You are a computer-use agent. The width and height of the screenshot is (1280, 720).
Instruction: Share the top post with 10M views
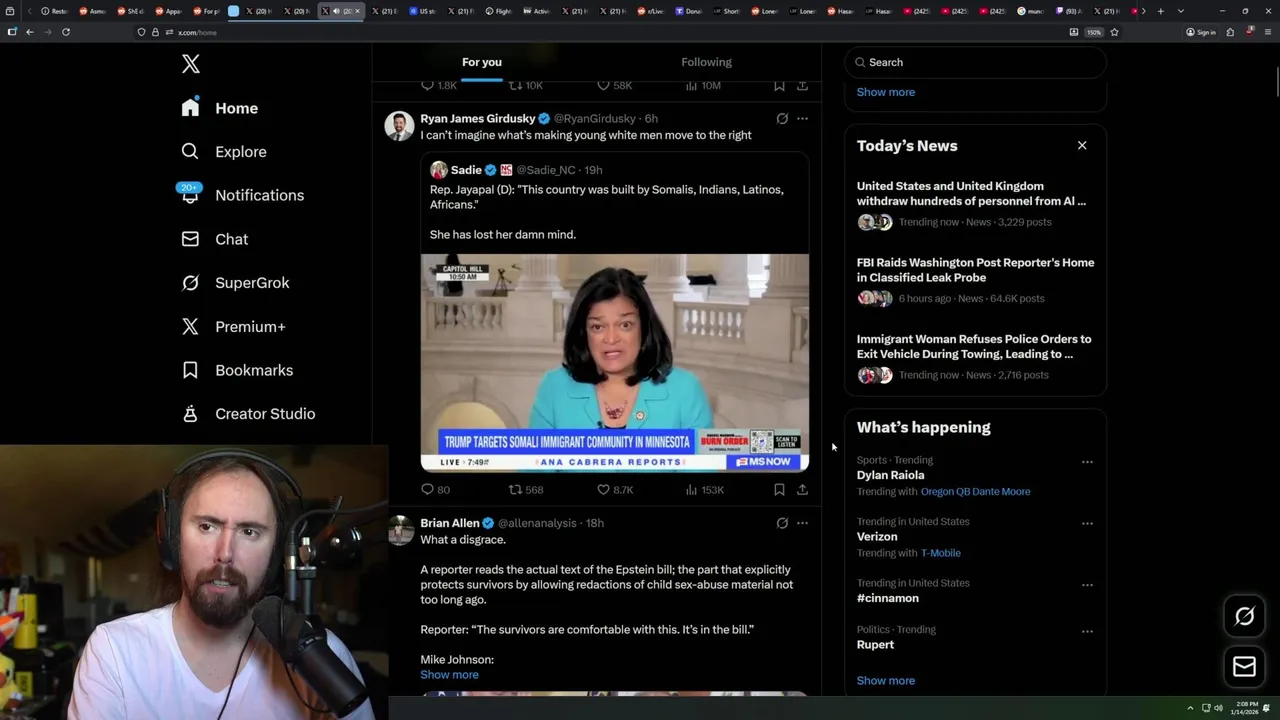802,86
